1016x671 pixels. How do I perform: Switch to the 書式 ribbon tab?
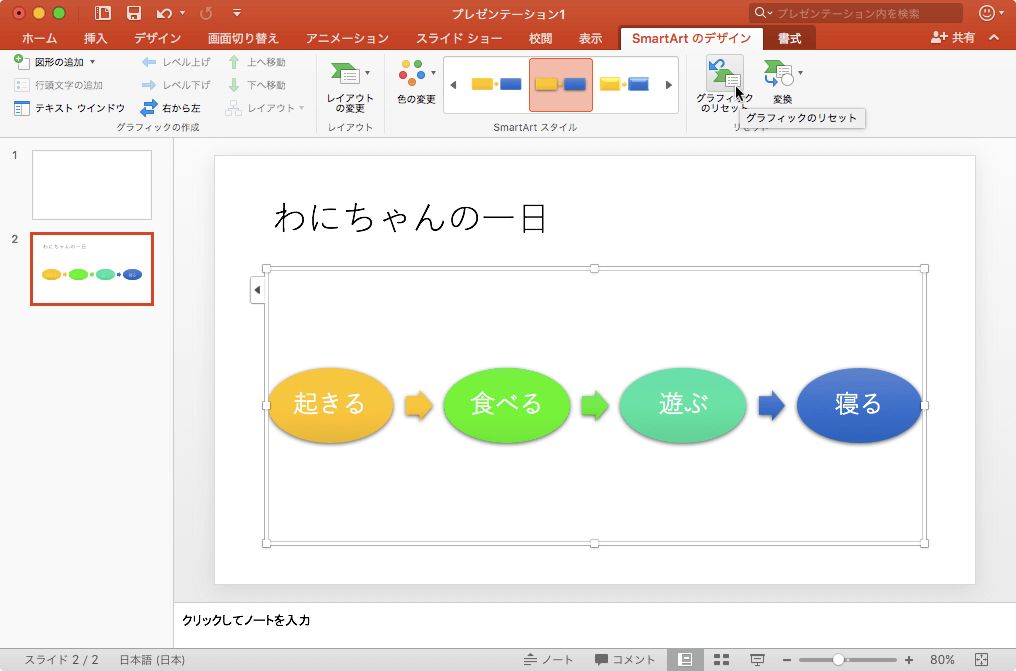pyautogui.click(x=789, y=38)
